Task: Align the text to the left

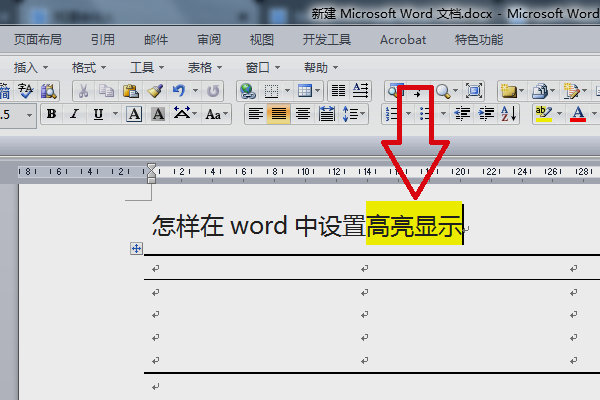Action: 256,114
